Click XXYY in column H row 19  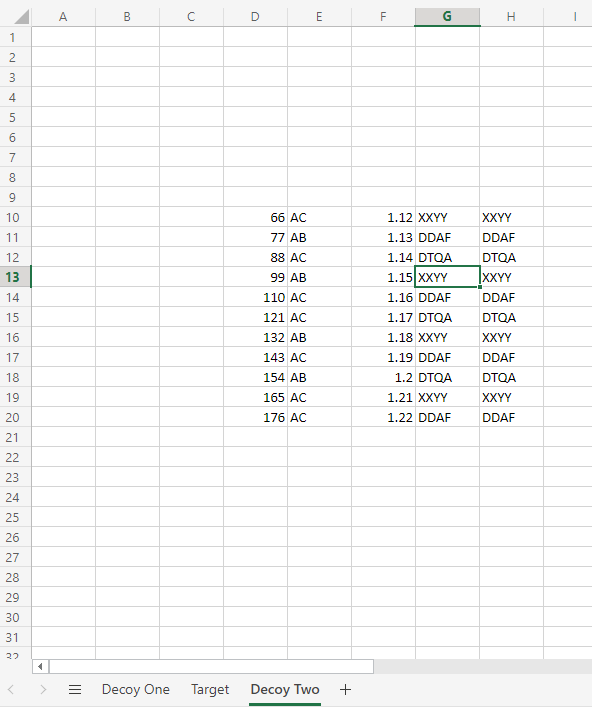click(x=512, y=397)
